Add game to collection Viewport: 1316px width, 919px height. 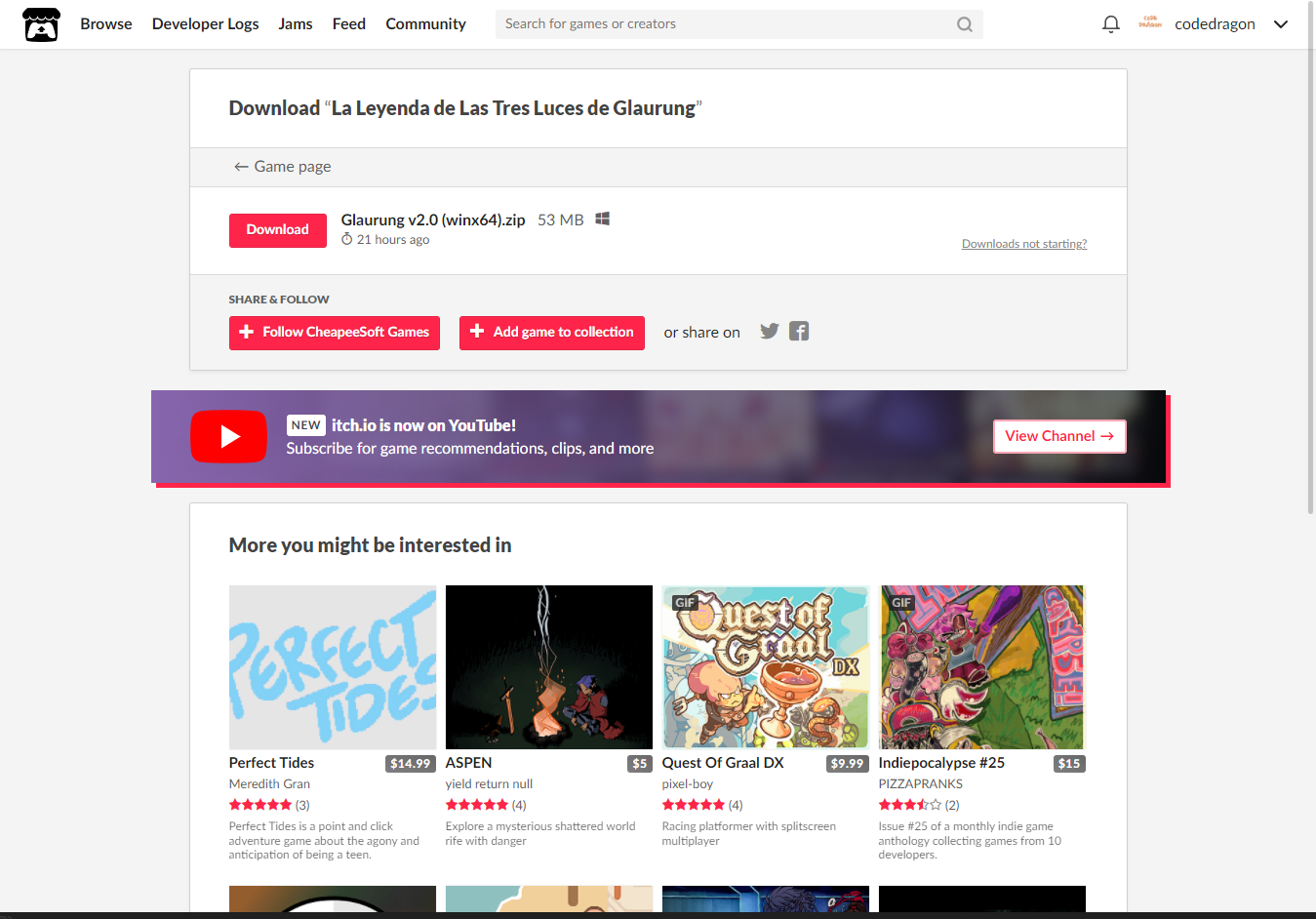552,333
